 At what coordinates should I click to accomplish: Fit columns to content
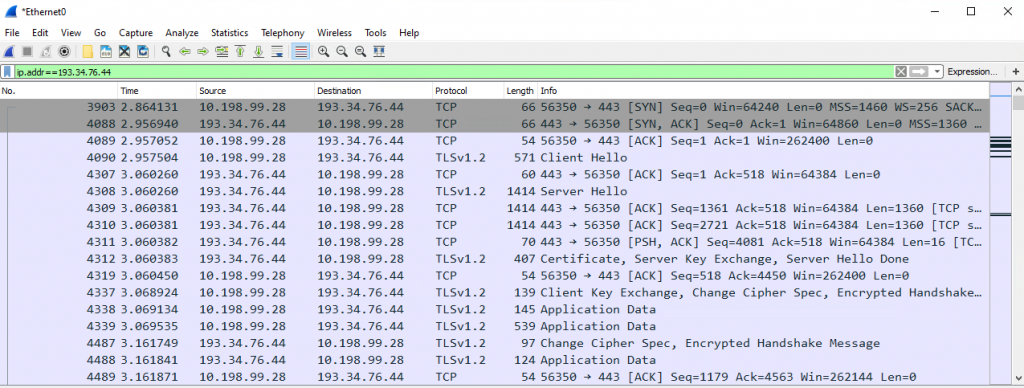[379, 52]
